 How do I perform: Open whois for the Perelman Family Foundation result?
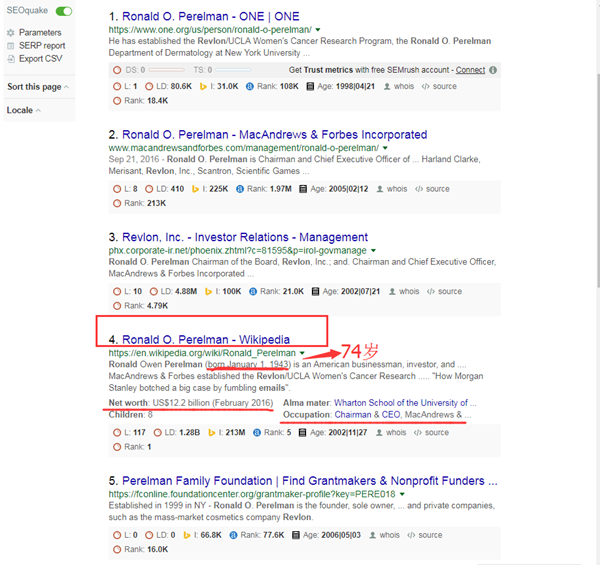click(x=384, y=535)
